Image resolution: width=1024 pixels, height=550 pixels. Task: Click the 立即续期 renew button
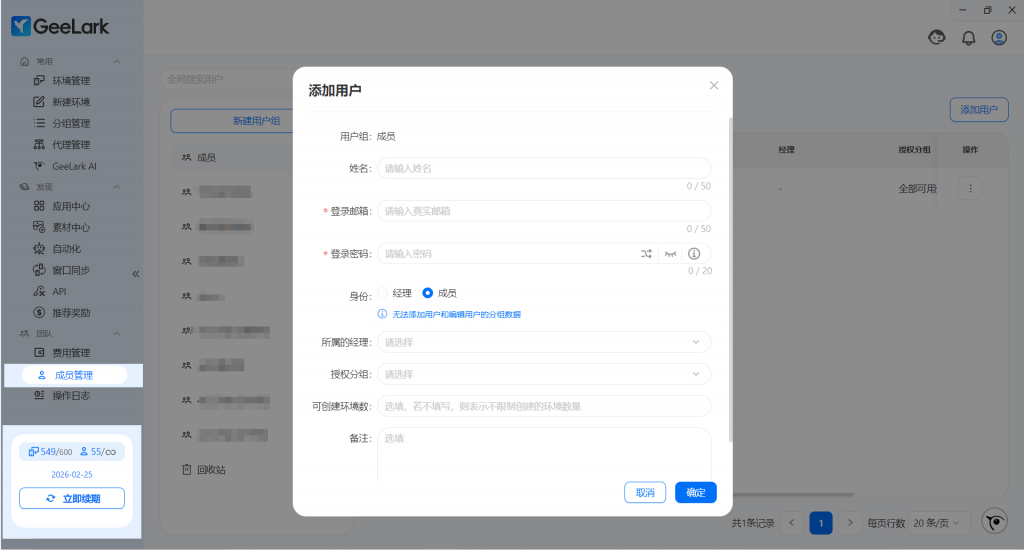point(72,498)
